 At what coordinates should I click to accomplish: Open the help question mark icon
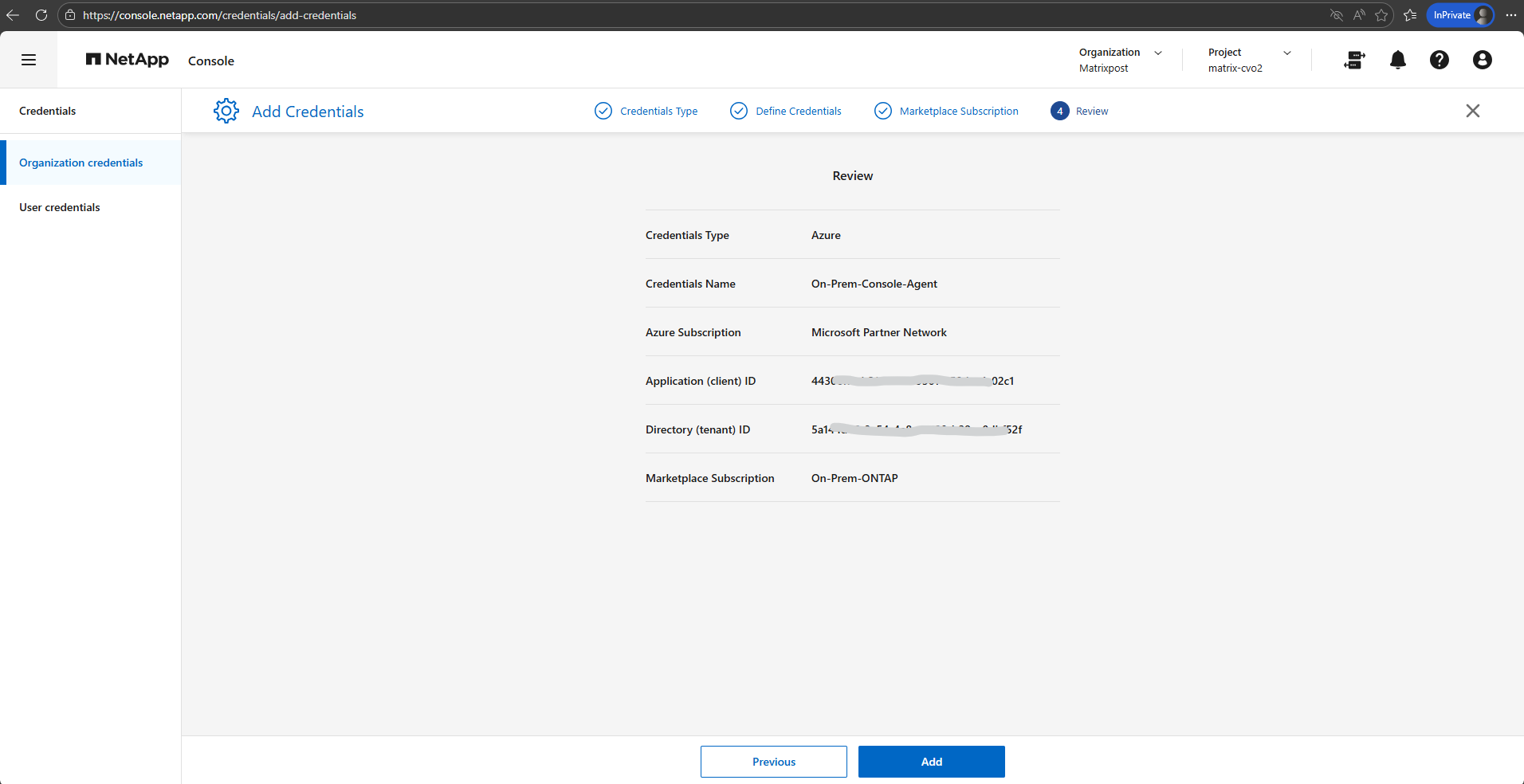1439,60
